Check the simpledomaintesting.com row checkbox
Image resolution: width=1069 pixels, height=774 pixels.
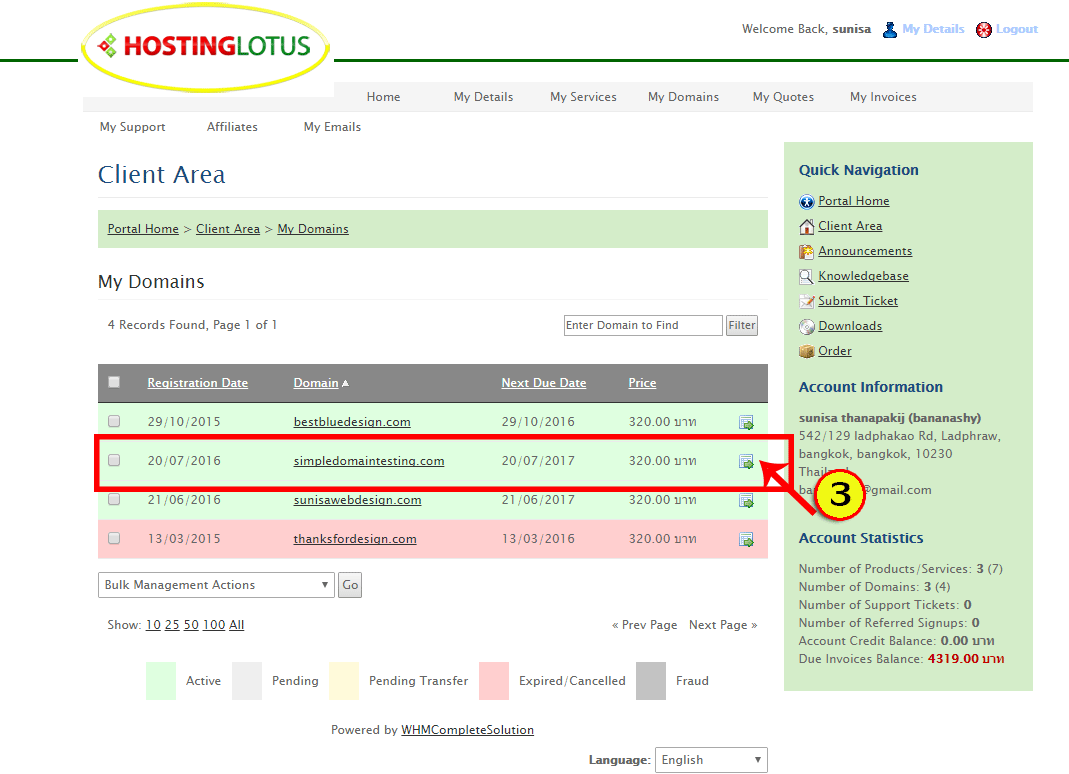point(114,460)
